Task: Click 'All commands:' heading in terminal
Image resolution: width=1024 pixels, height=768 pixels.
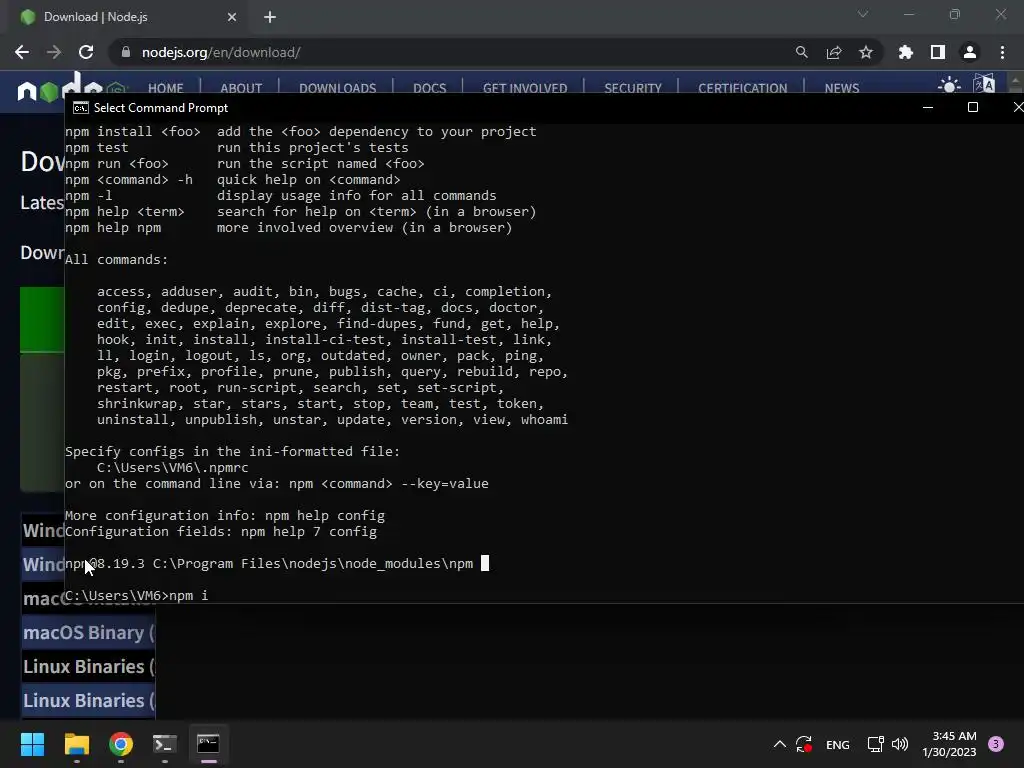Action: coord(116,260)
